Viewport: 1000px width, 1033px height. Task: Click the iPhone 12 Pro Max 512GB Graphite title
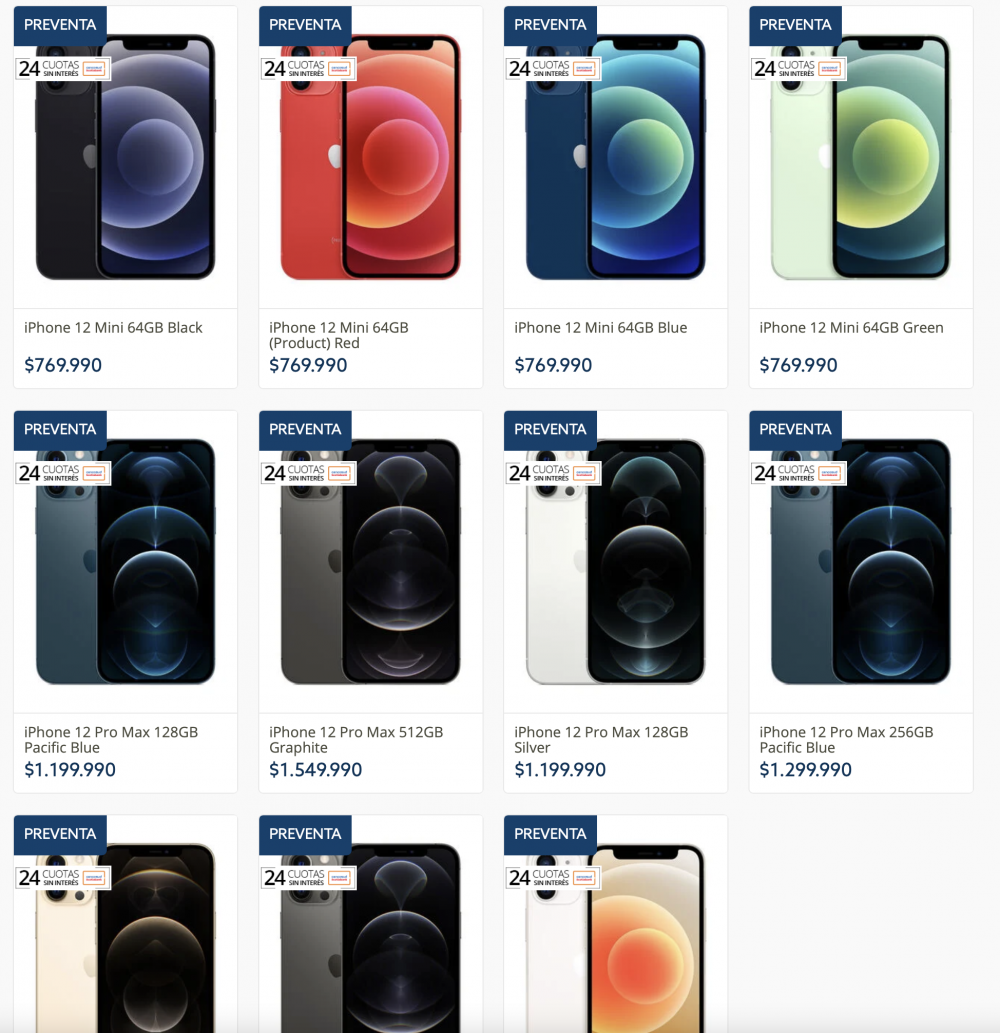point(356,740)
